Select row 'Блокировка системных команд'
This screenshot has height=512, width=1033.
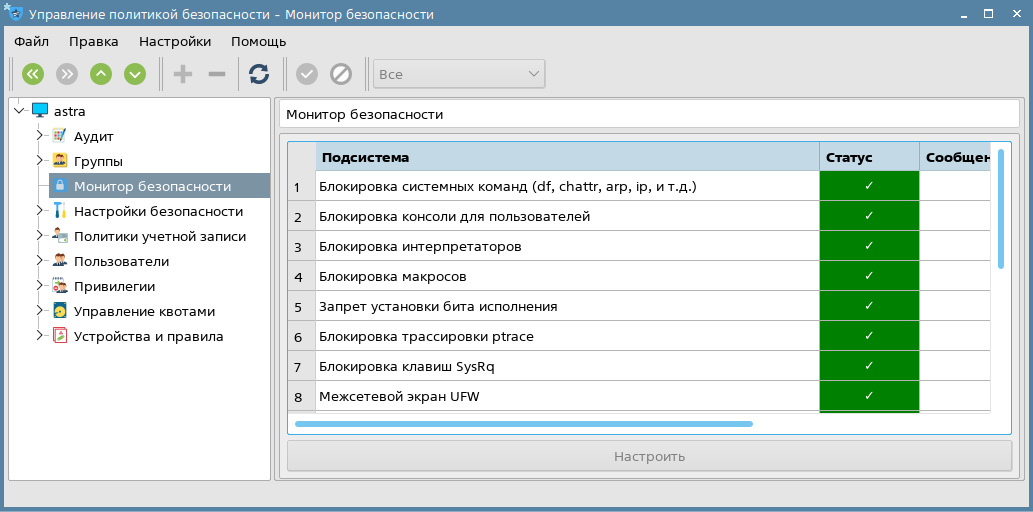567,186
